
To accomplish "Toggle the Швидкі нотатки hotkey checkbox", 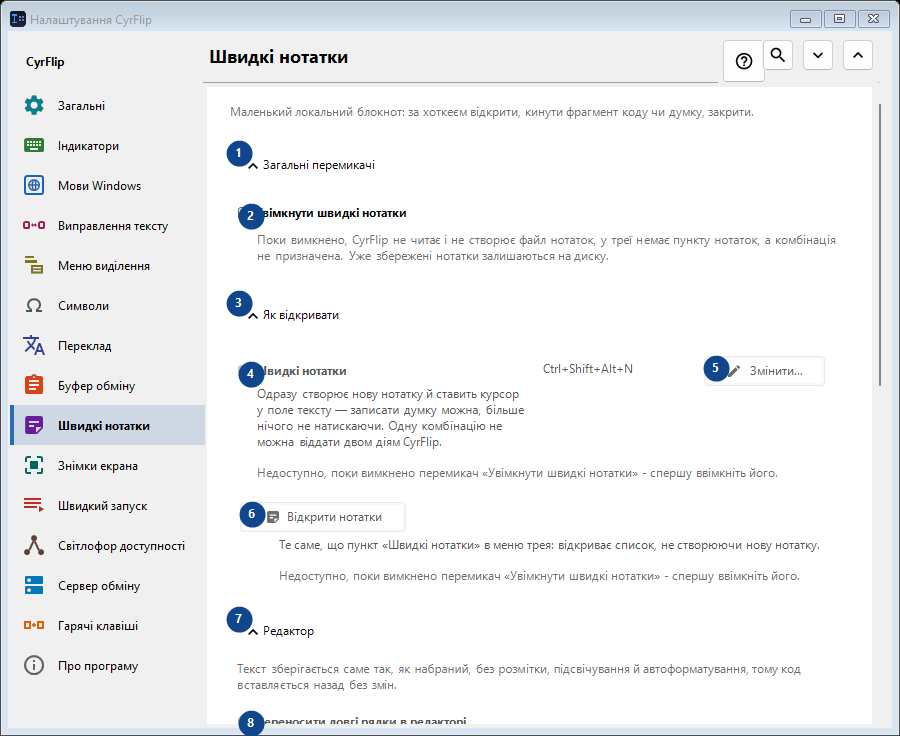I will (243, 371).
